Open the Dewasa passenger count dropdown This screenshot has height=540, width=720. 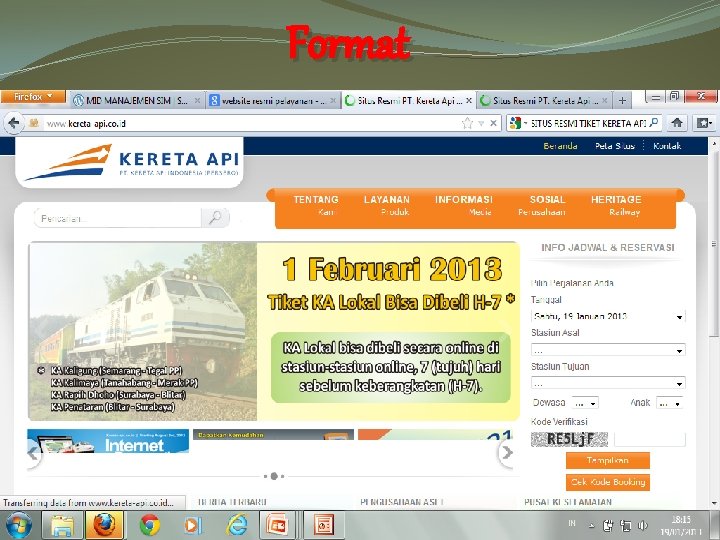(x=585, y=403)
